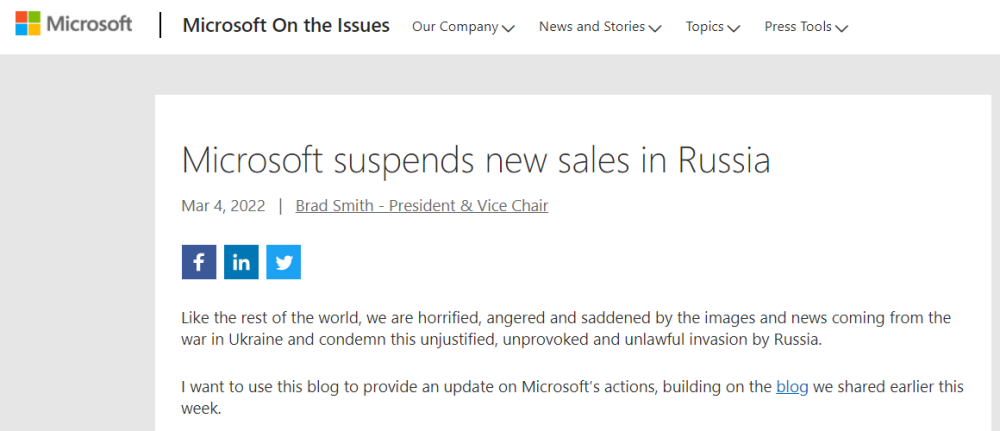Open the Our Company menu
Screen dimensions: 1000x431
[455, 27]
